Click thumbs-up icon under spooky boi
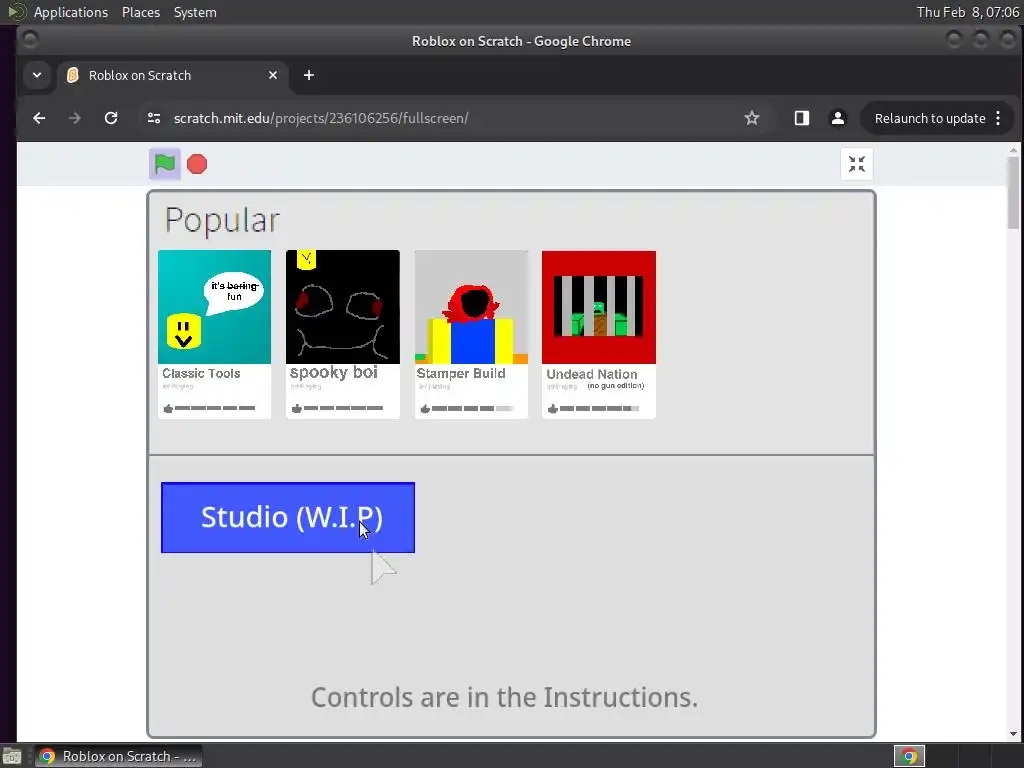The width and height of the screenshot is (1024, 768). 297,408
